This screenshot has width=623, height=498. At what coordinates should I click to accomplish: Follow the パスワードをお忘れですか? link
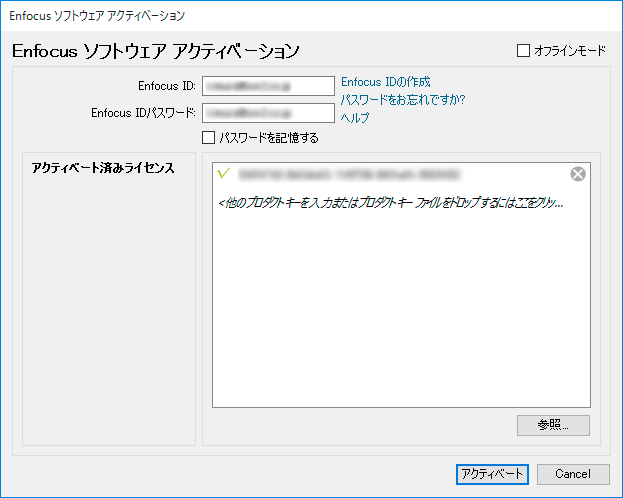pyautogui.click(x=403, y=99)
